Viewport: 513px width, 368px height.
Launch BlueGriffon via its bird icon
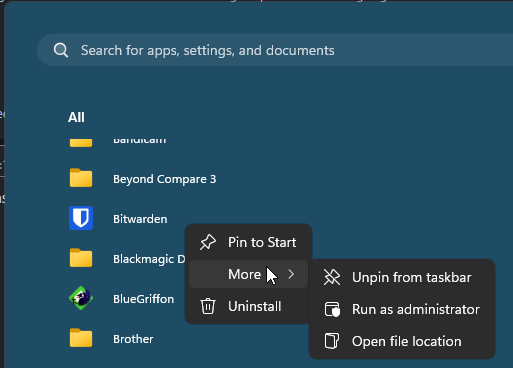81,298
